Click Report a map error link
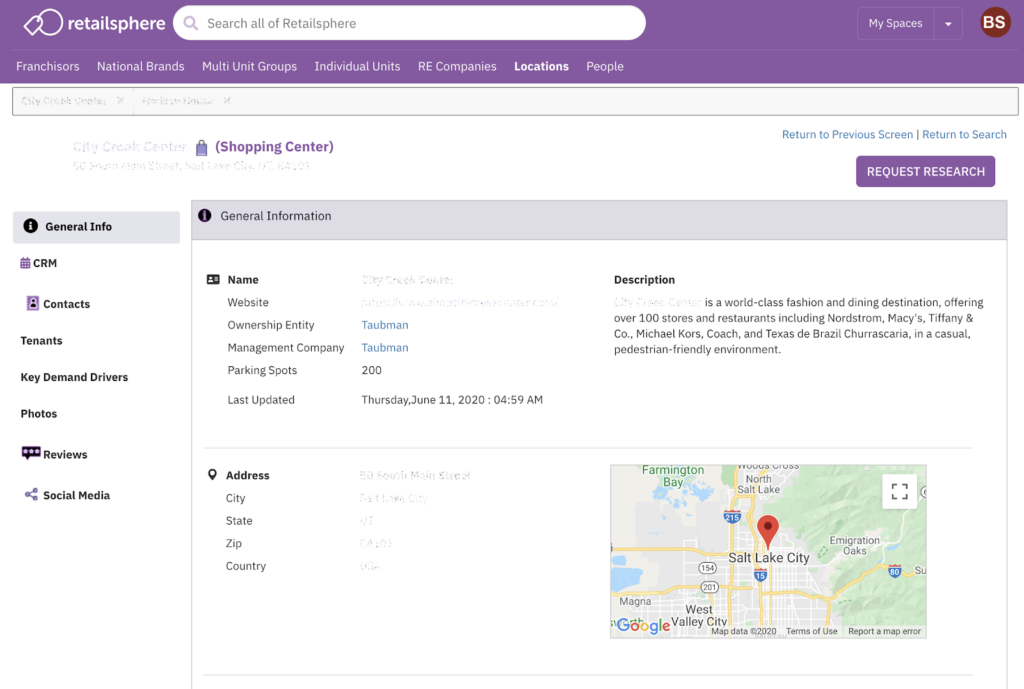1024x689 pixels. [884, 632]
